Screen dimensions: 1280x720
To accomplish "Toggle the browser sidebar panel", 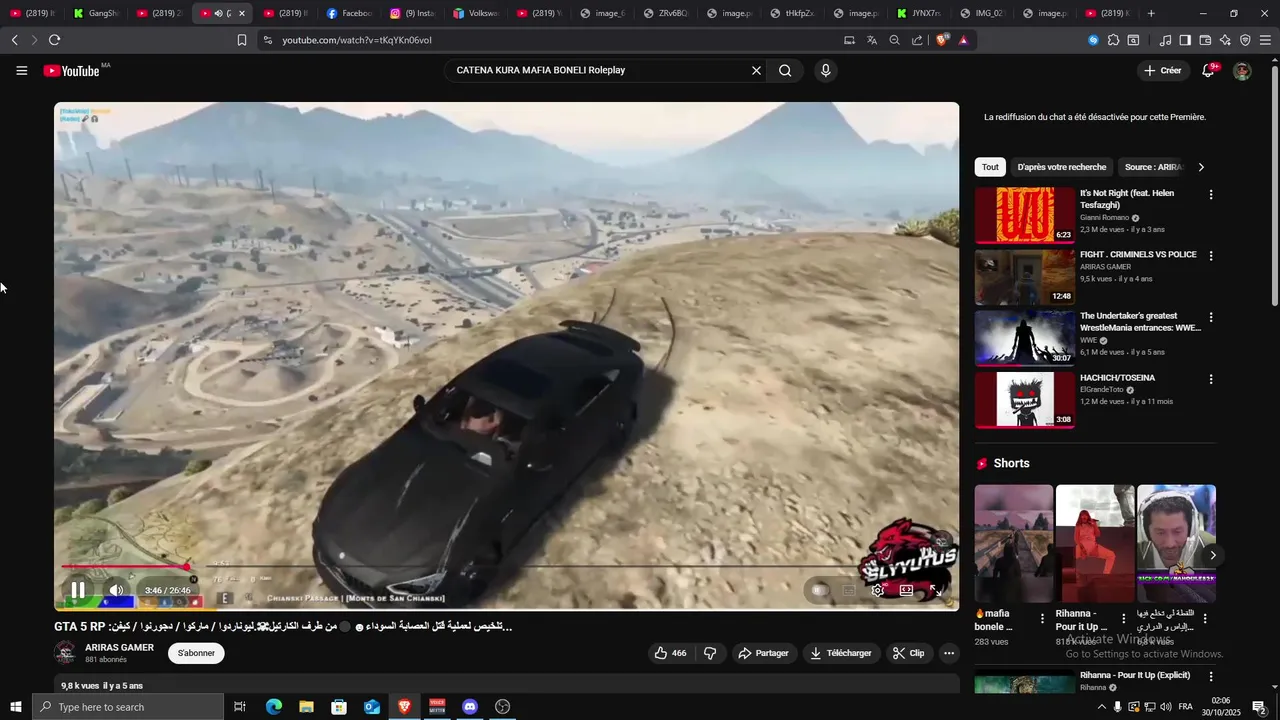I will (1185, 40).
